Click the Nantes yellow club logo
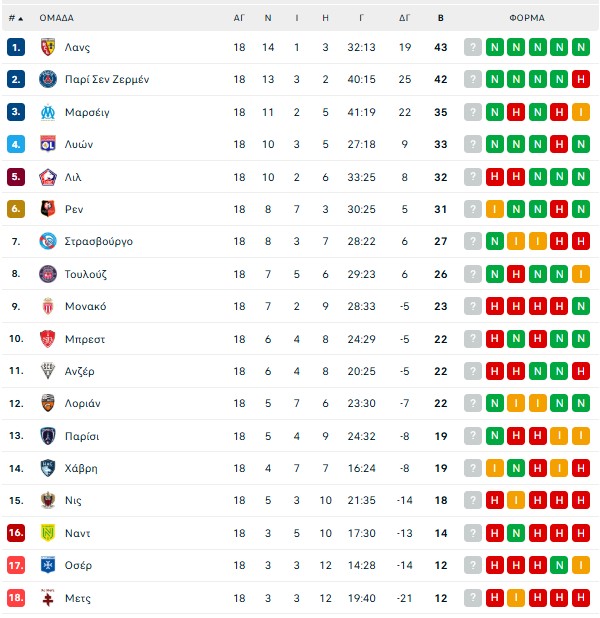This screenshot has width=600, height=618. pyautogui.click(x=48, y=533)
